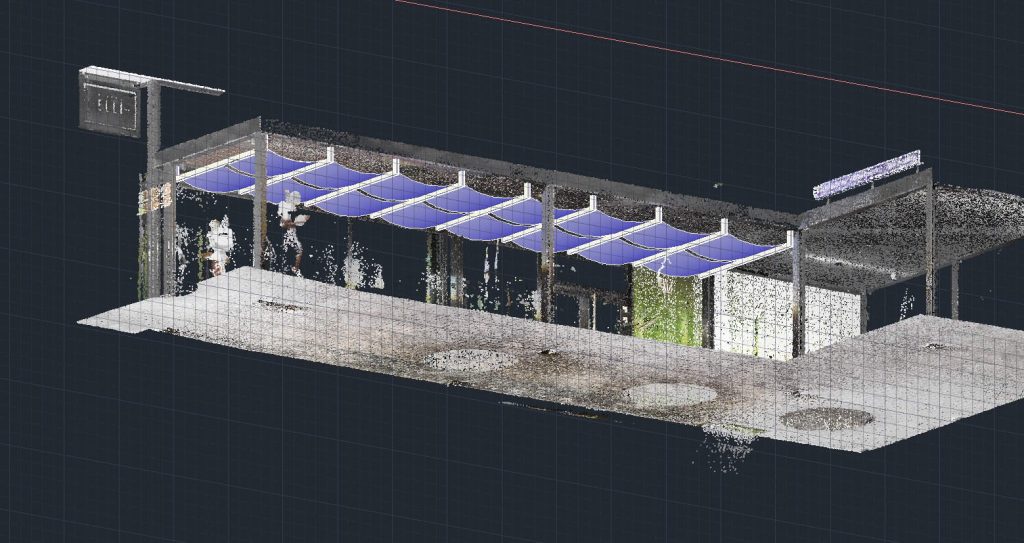The width and height of the screenshot is (1024, 543).
Task: Select the small oval mark on left pavement
Action: pos(281,306)
